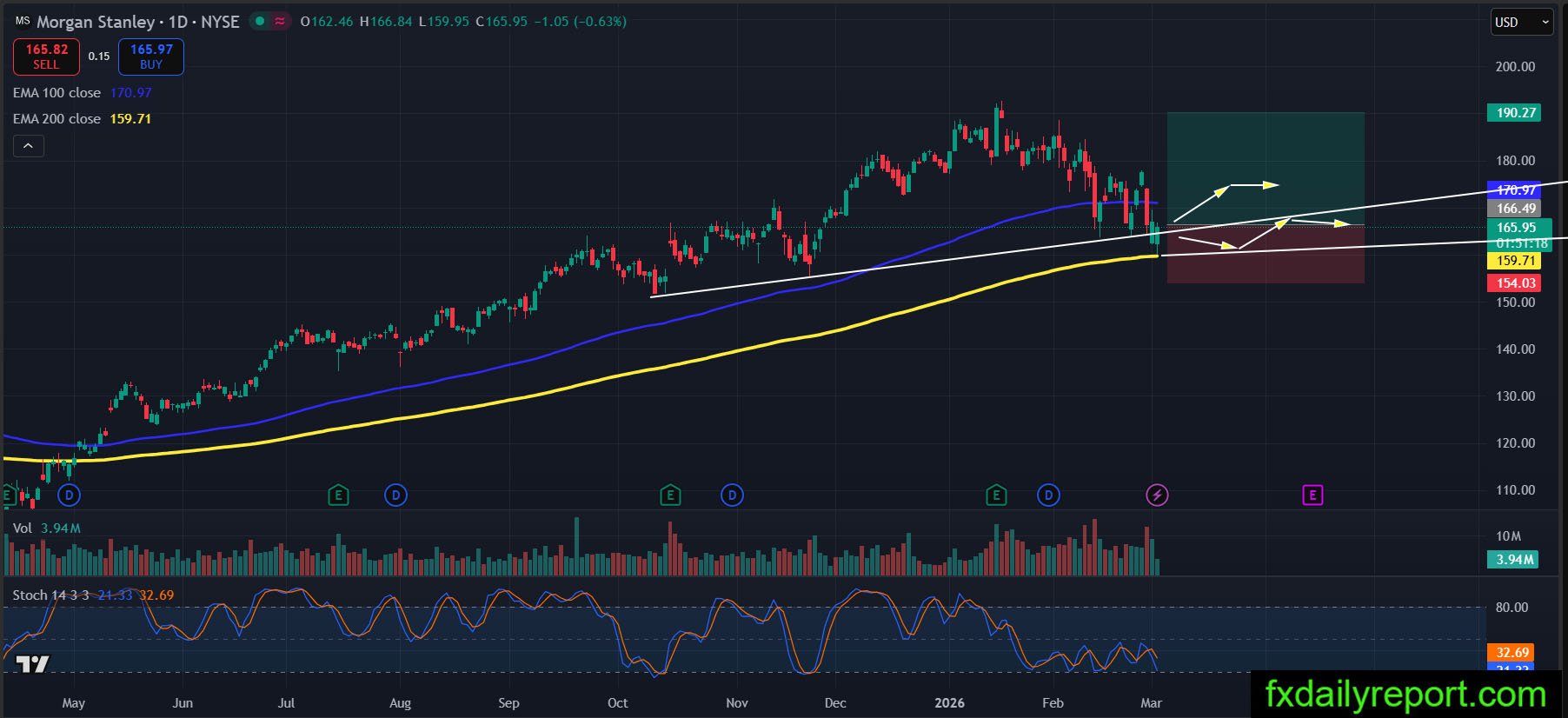The image size is (1568, 718).
Task: Click the open value O162.46
Action: pyautogui.click(x=327, y=21)
